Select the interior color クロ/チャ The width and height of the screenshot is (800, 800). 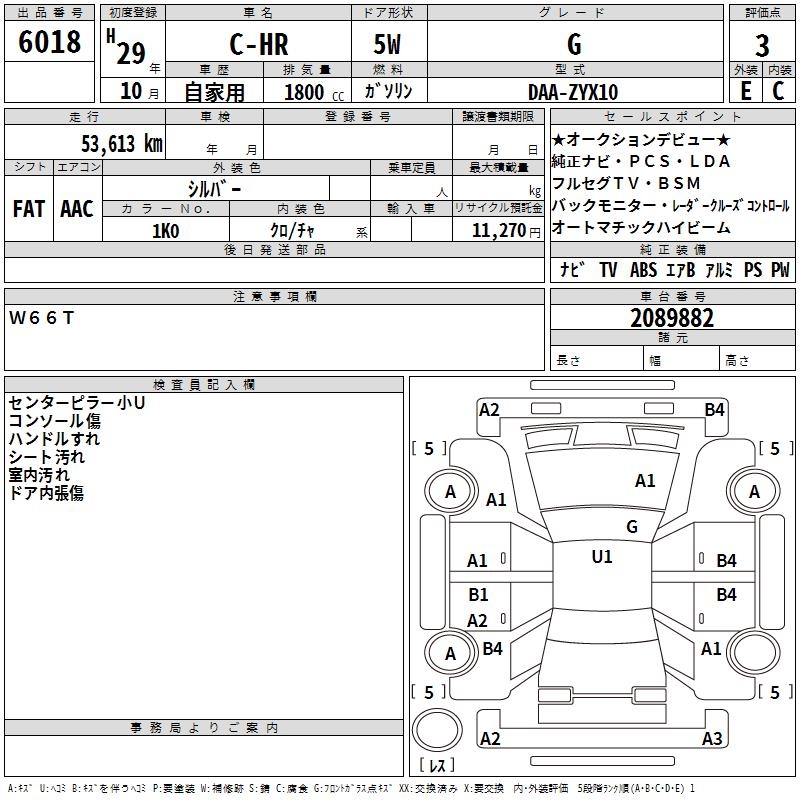point(292,231)
